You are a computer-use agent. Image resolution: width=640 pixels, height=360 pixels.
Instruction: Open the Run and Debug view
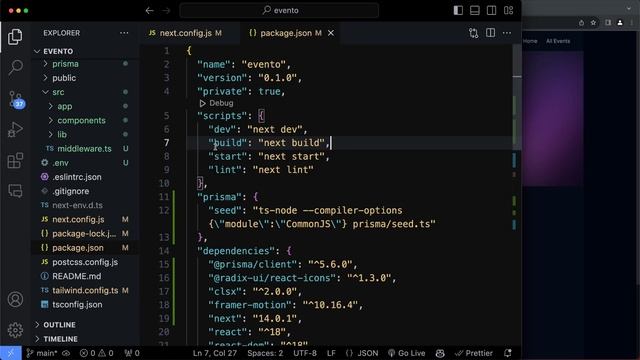click(x=15, y=130)
